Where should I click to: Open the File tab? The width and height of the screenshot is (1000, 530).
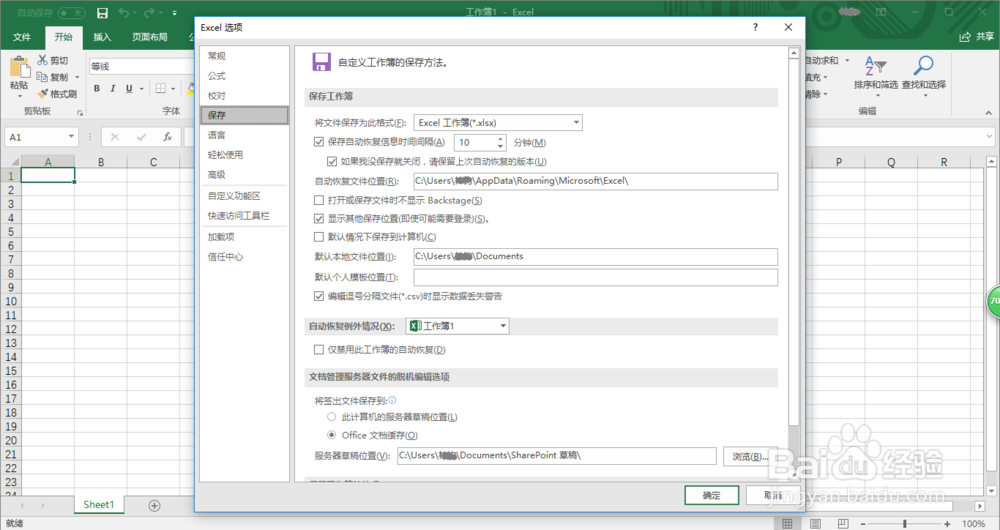tap(22, 37)
